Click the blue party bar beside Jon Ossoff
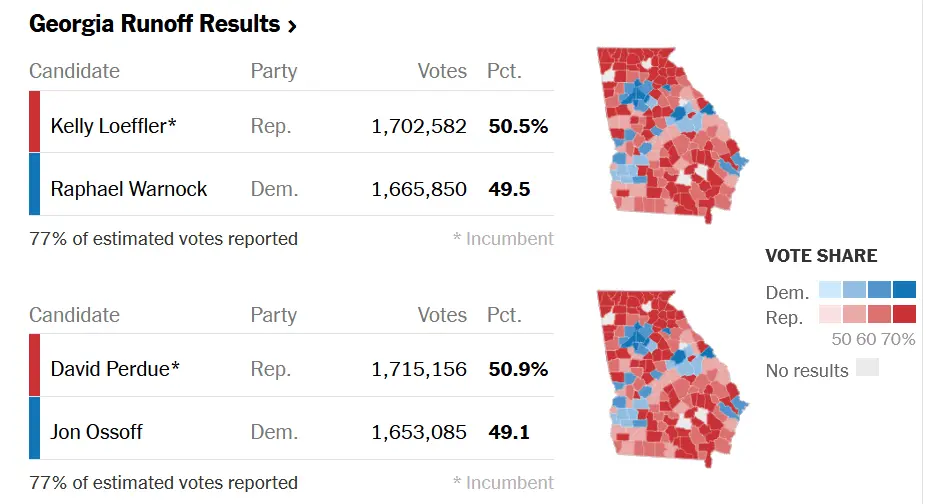This screenshot has height=504, width=926. (x=35, y=428)
